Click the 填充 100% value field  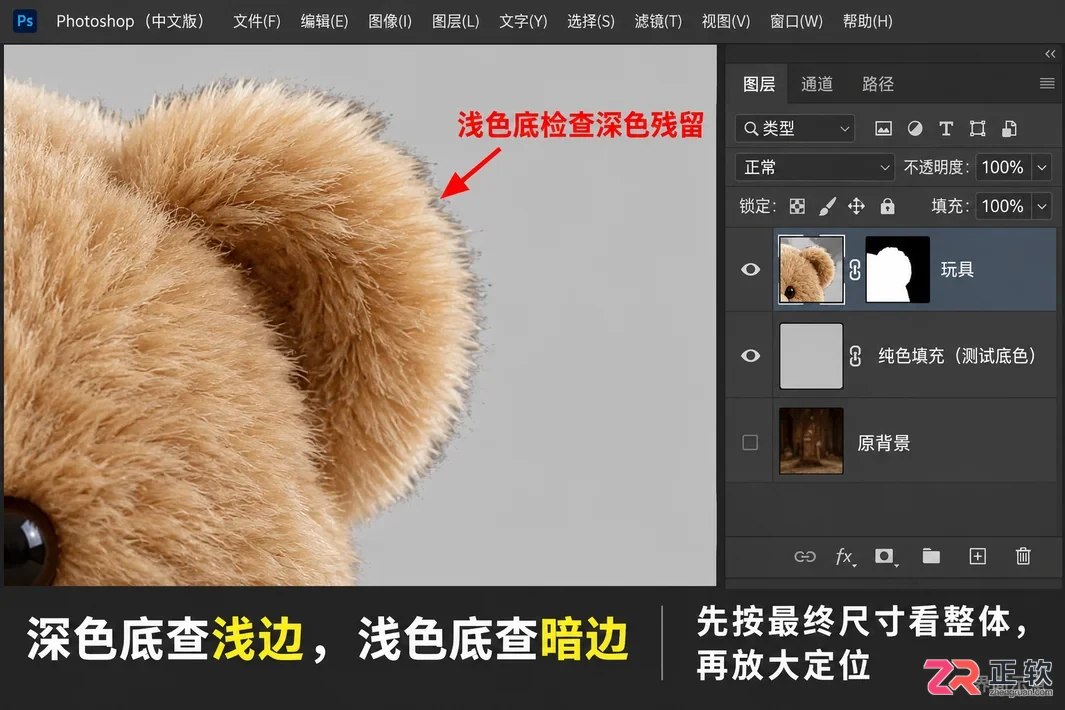tap(1003, 206)
